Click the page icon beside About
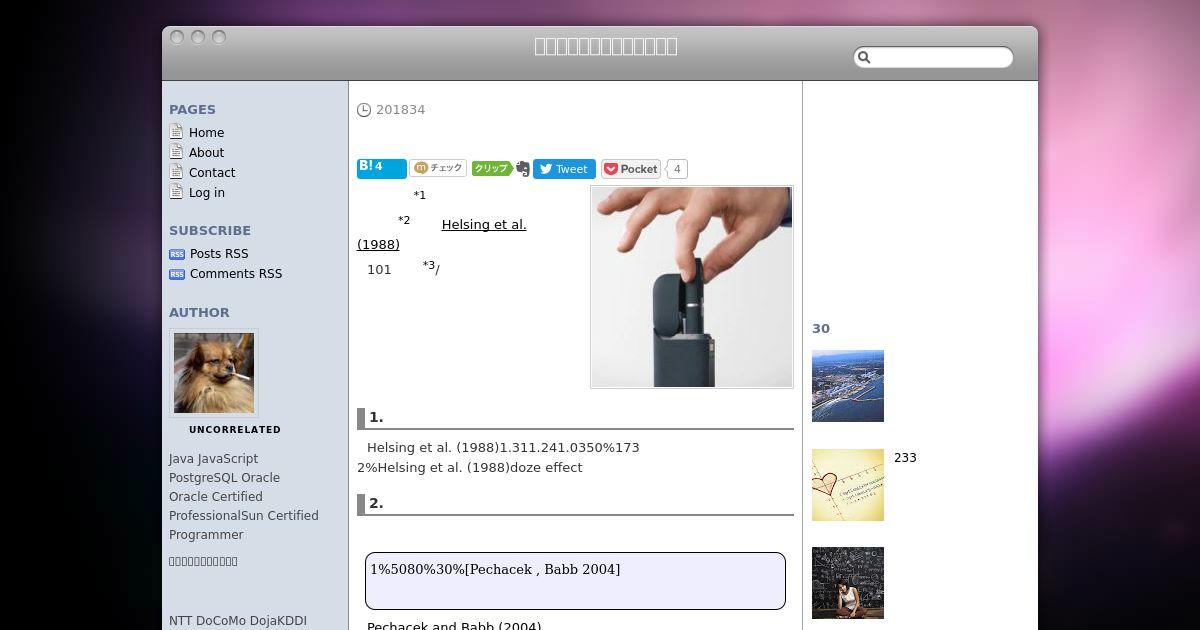This screenshot has height=630, width=1200. tap(176, 152)
